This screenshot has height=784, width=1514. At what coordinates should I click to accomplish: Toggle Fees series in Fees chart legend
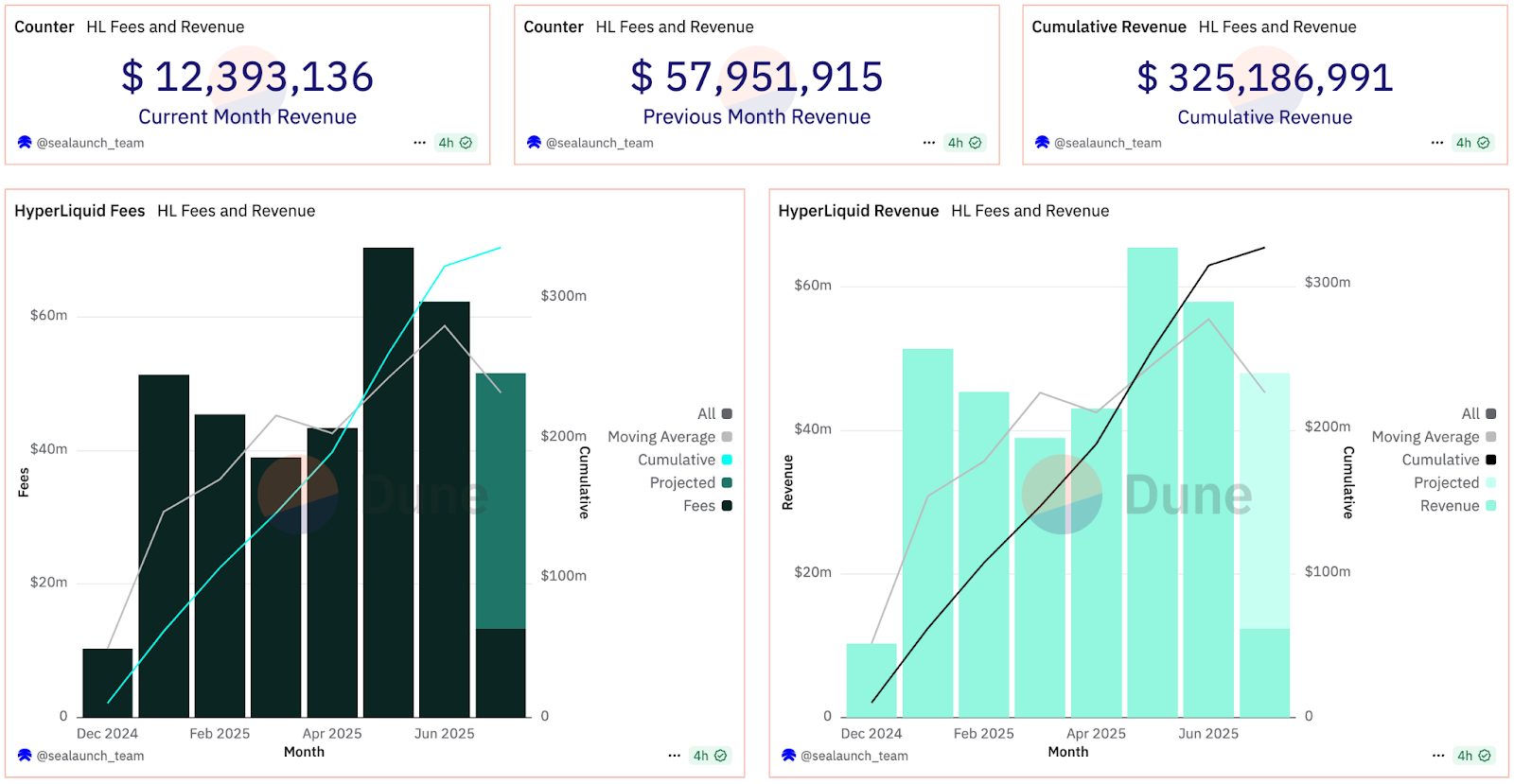click(x=708, y=506)
